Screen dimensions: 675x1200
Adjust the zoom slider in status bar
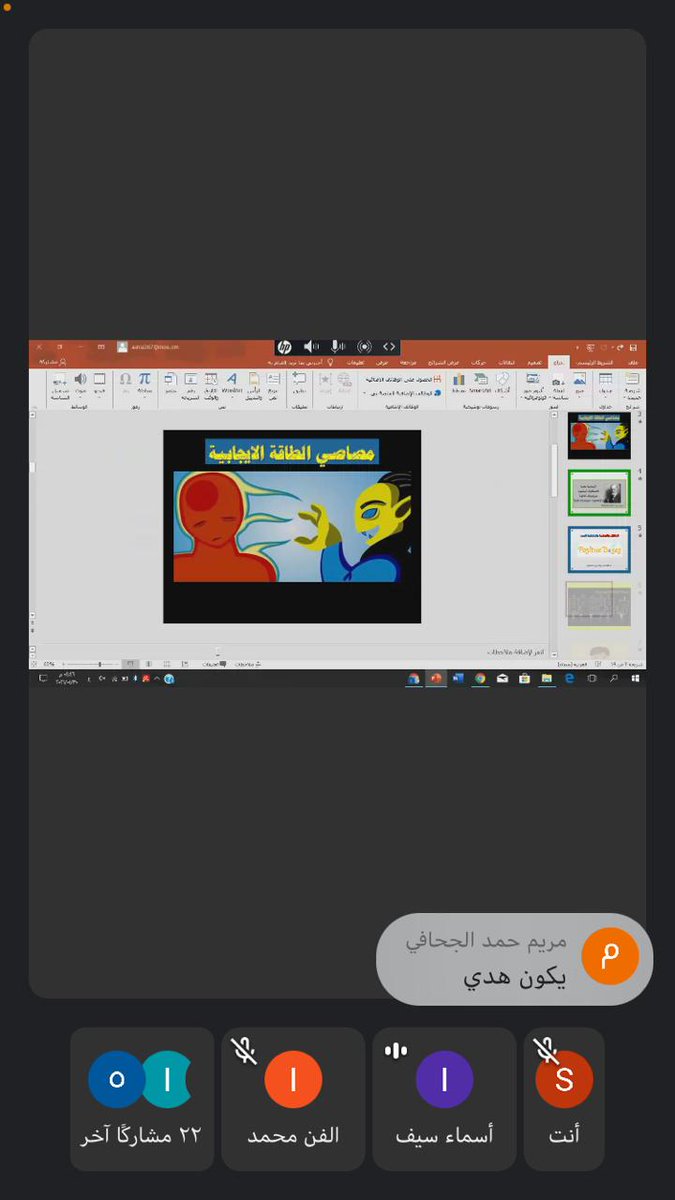[x=98, y=664]
